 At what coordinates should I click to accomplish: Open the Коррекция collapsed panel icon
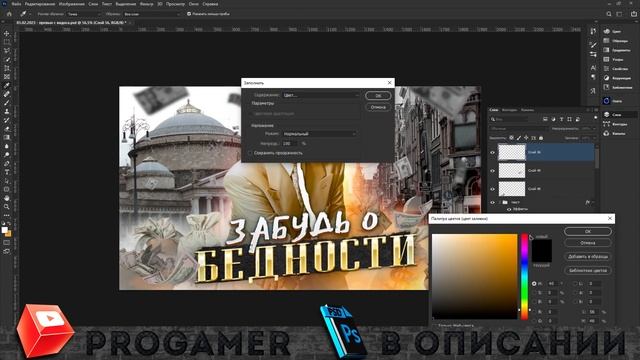(607, 78)
